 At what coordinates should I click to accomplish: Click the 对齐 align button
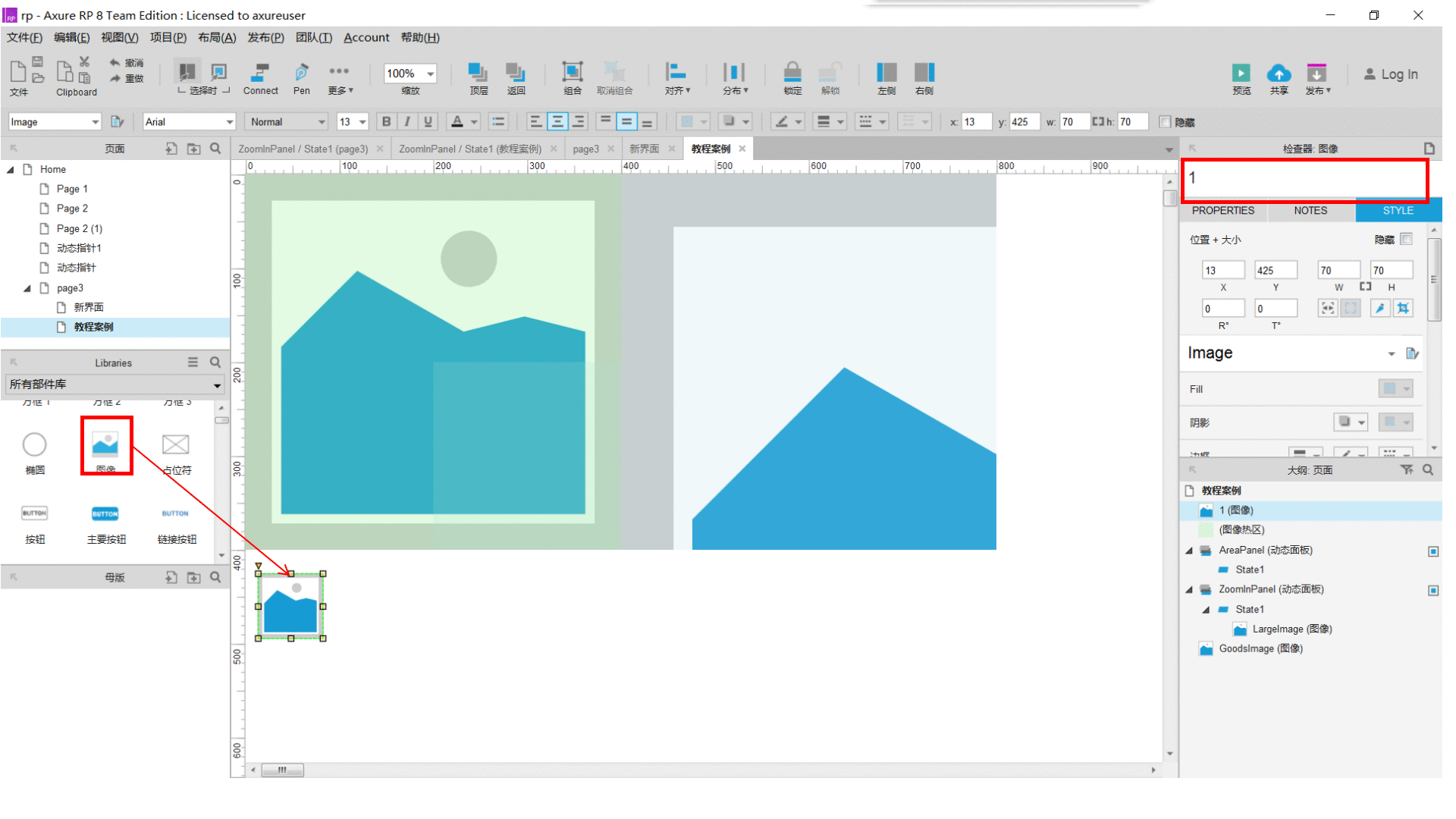pyautogui.click(x=676, y=77)
